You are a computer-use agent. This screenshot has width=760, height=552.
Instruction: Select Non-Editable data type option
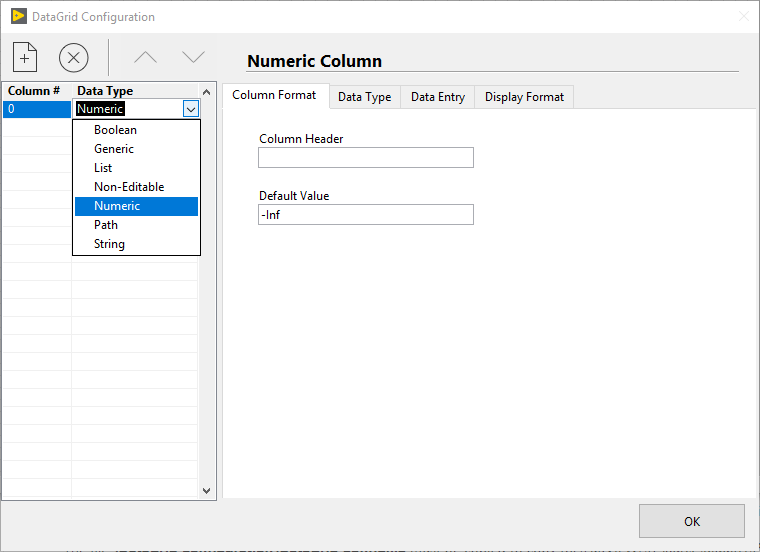point(128,187)
